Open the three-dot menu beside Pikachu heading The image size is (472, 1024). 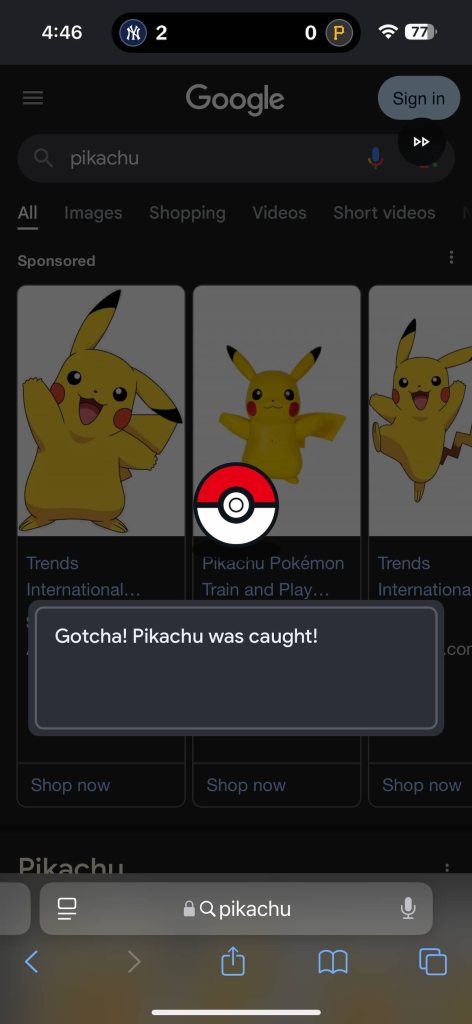tap(447, 868)
